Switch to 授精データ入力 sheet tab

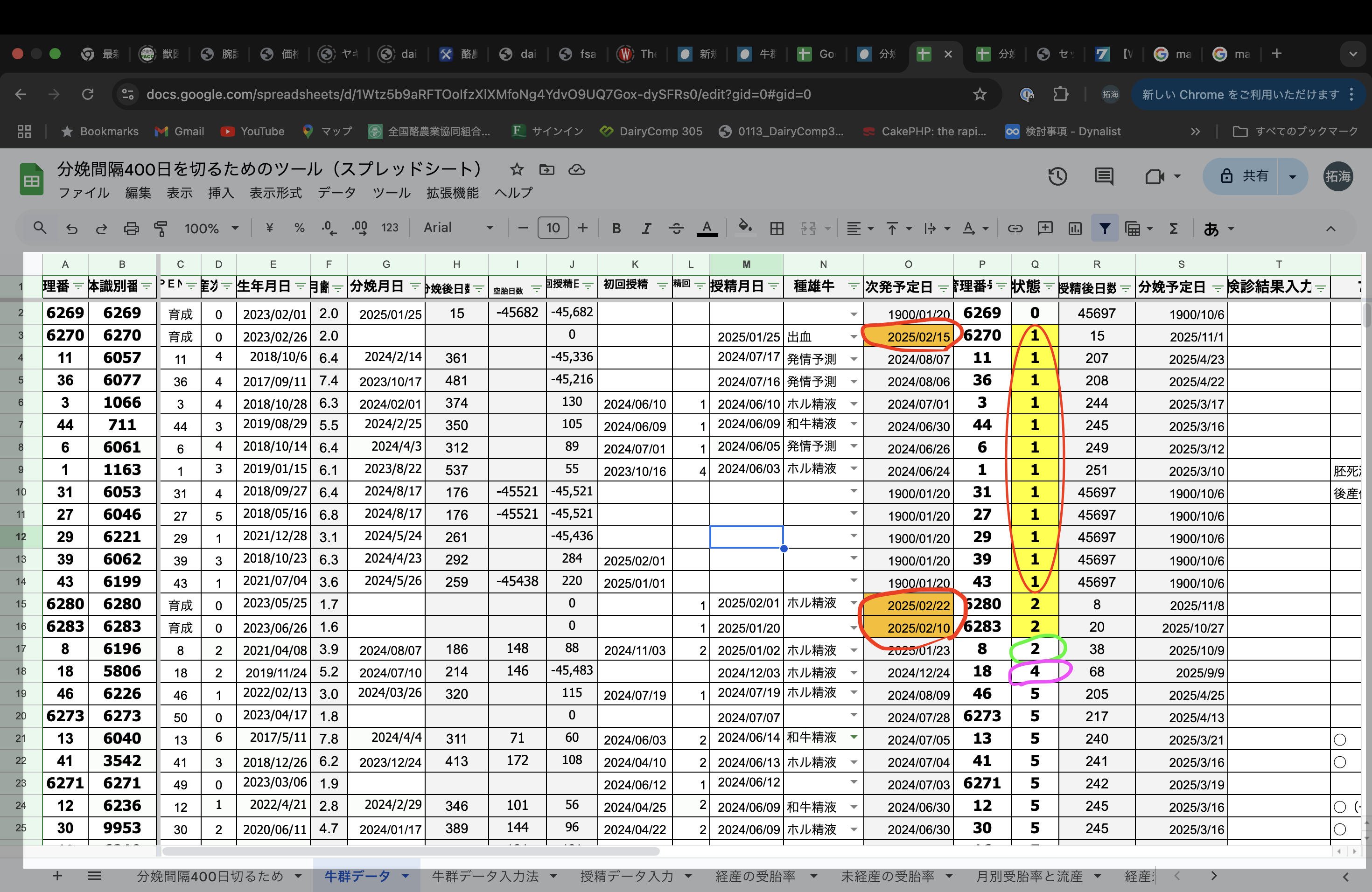[626, 877]
